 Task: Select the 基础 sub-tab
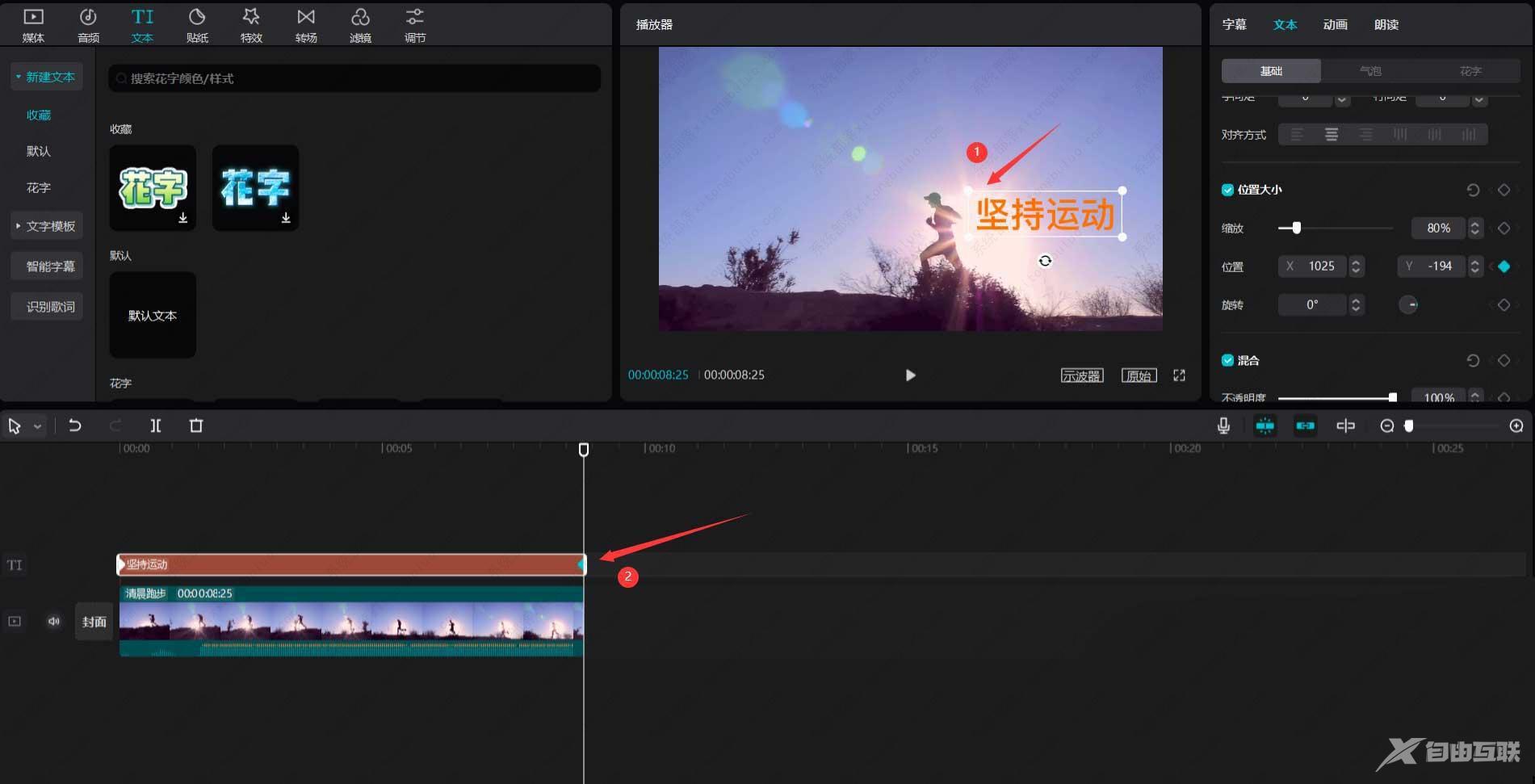coord(1271,71)
